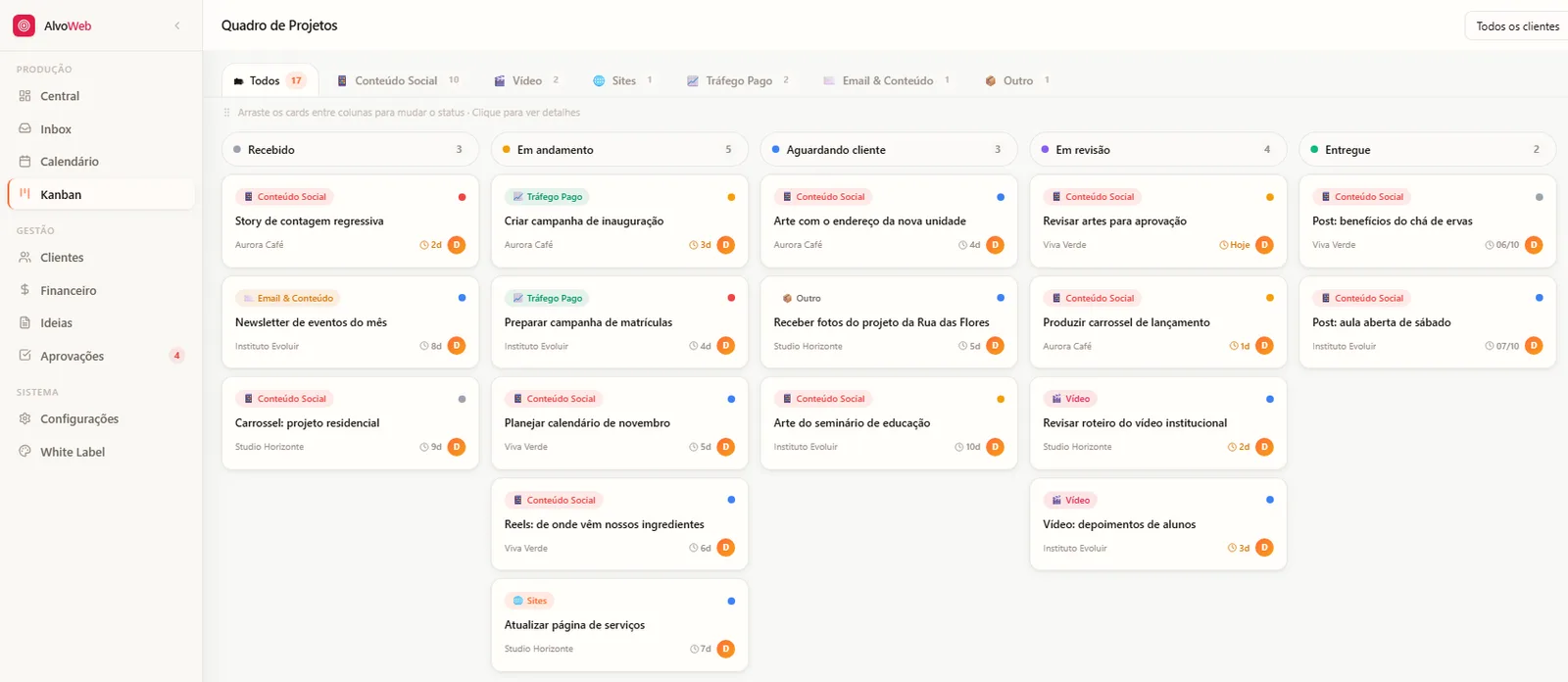Open card Atualizar página de serviços

click(619, 625)
